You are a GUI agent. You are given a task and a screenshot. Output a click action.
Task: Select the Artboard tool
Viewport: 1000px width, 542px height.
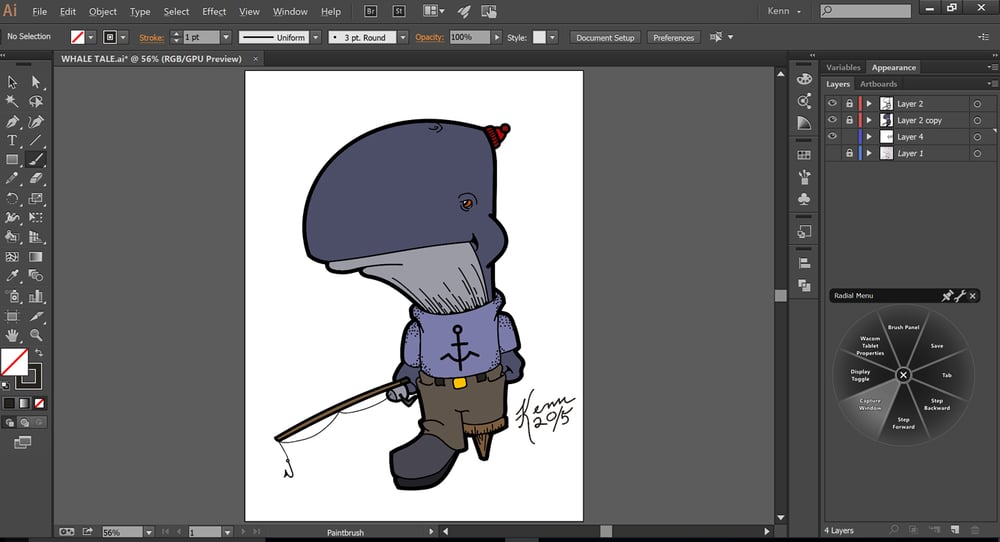click(12, 316)
